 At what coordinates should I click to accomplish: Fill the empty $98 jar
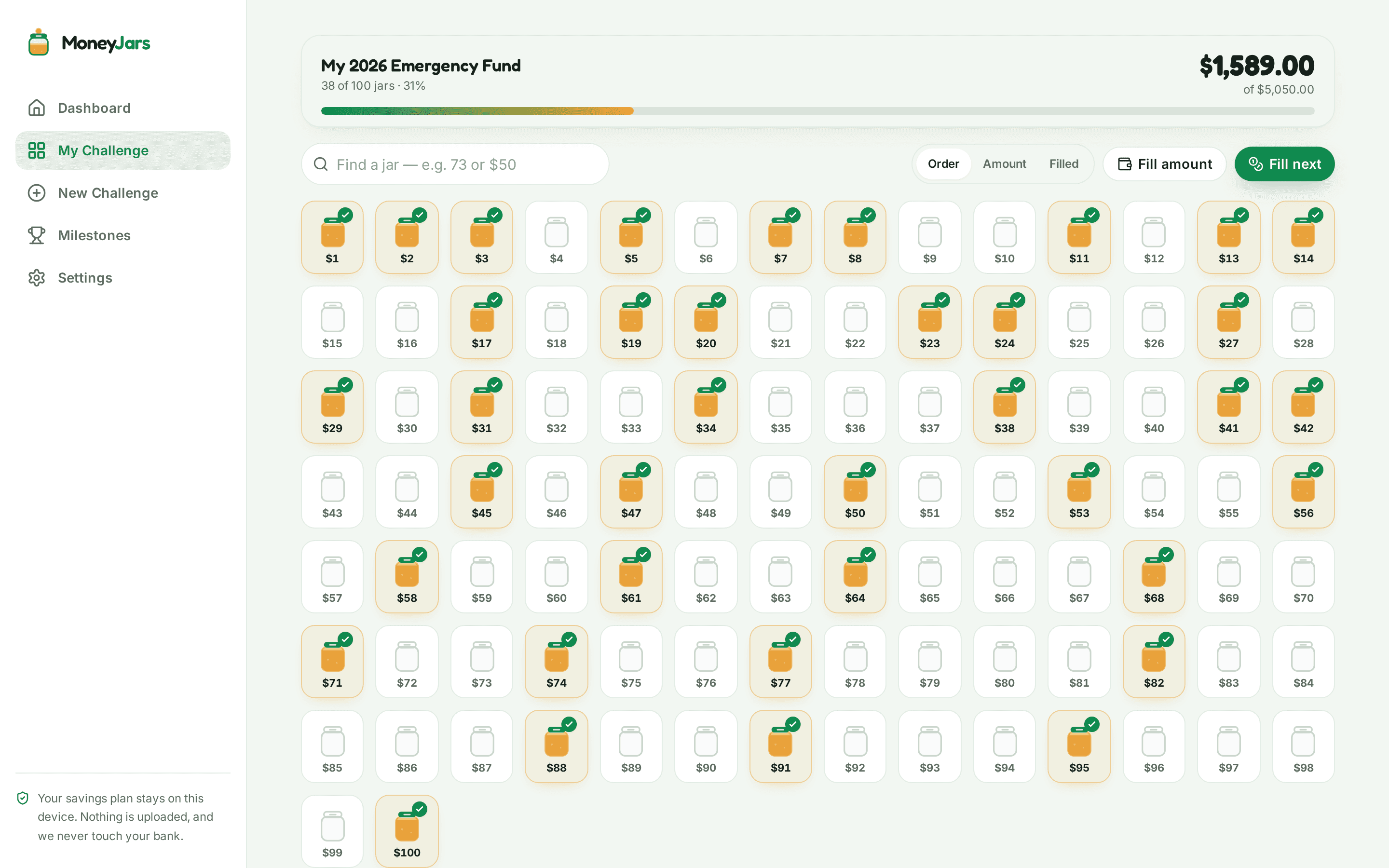(x=1304, y=747)
